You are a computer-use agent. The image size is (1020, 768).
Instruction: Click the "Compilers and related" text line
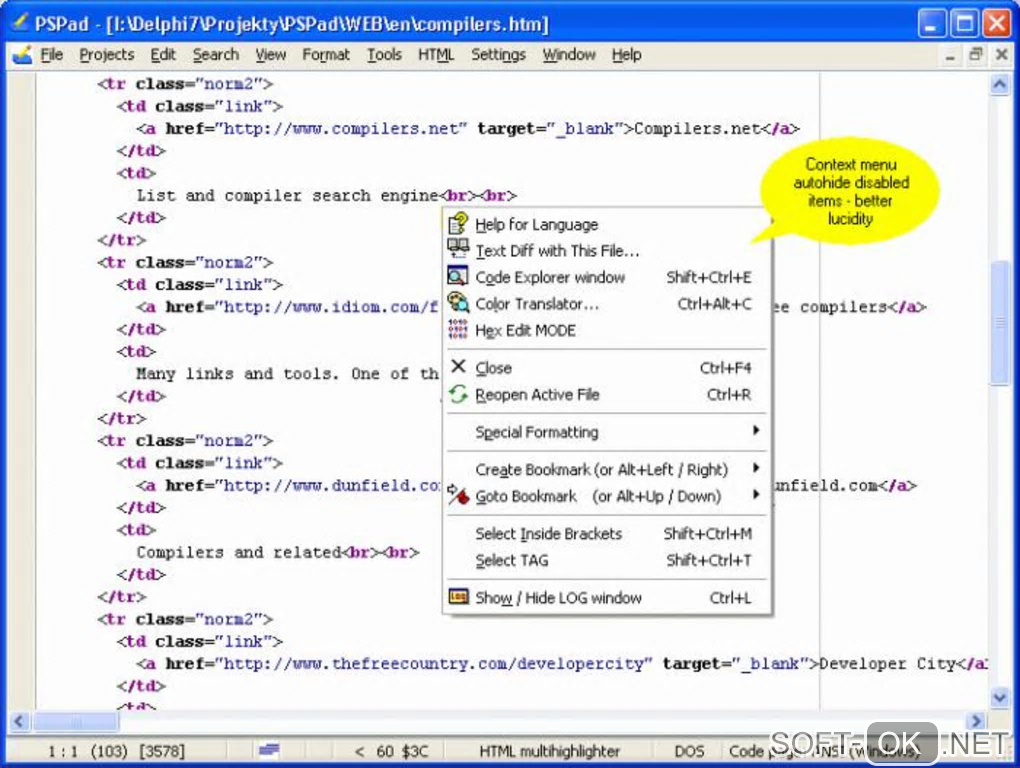click(x=239, y=552)
